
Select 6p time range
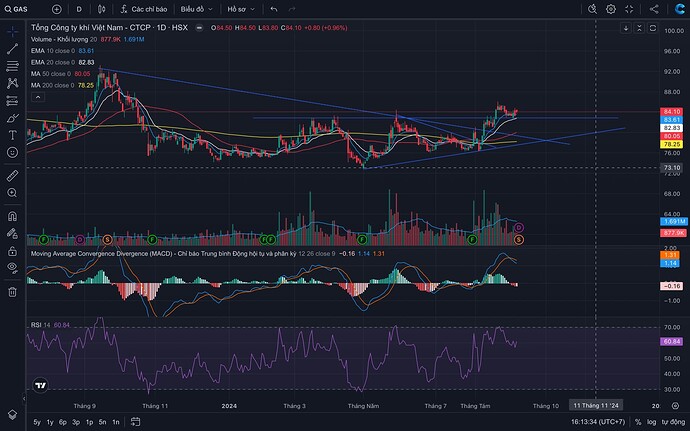pyautogui.click(x=63, y=422)
